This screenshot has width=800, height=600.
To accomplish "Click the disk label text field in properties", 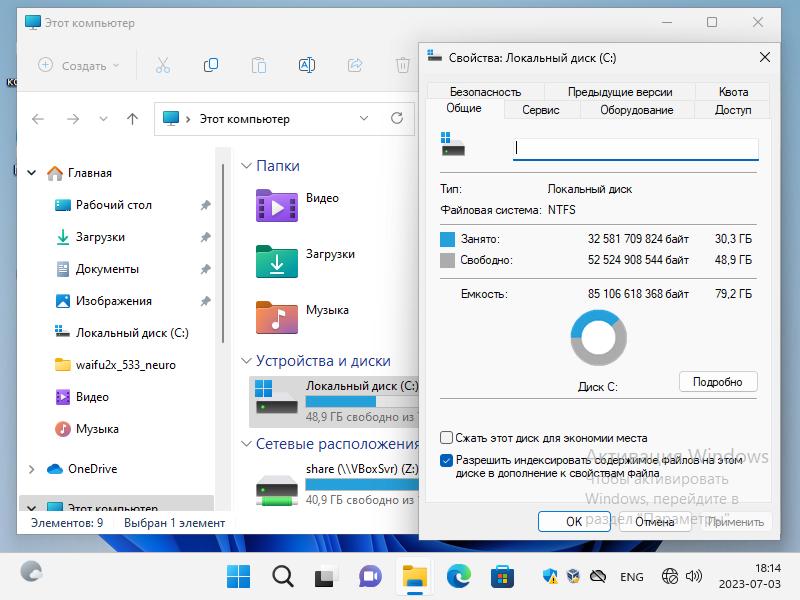I will [x=635, y=148].
